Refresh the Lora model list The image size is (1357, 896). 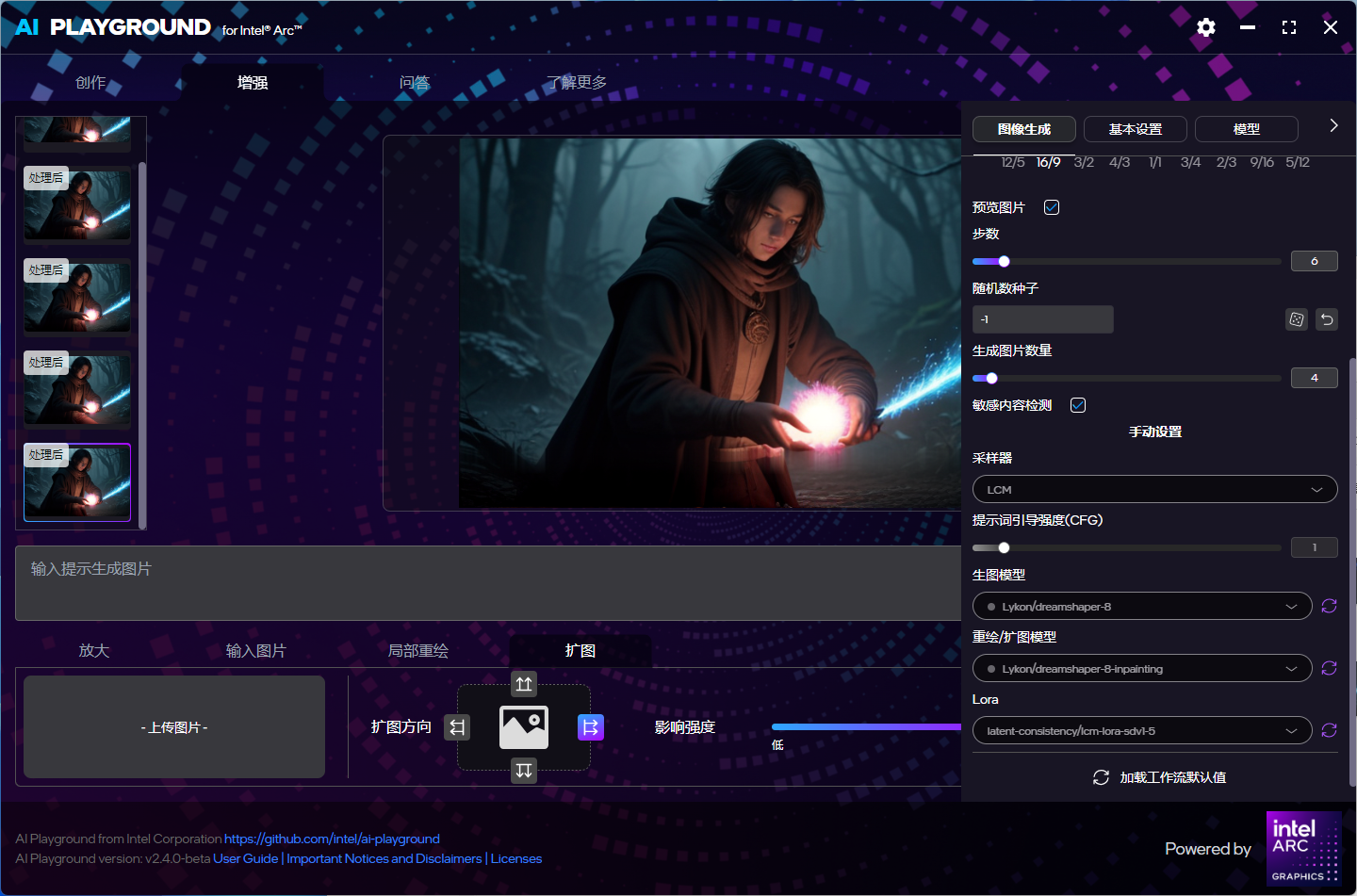tap(1329, 730)
